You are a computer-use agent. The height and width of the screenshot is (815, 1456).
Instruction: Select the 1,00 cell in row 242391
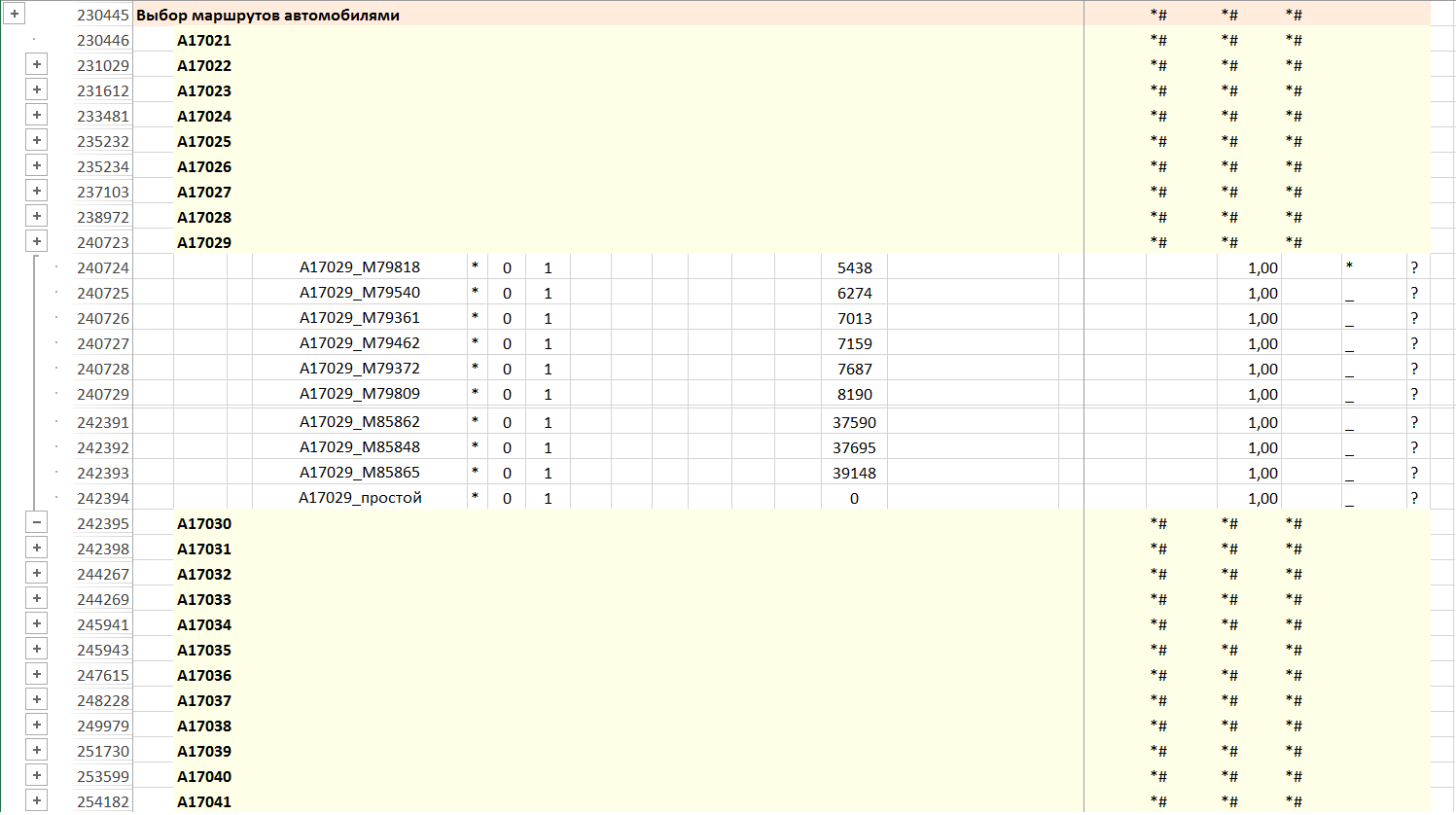[1261, 422]
